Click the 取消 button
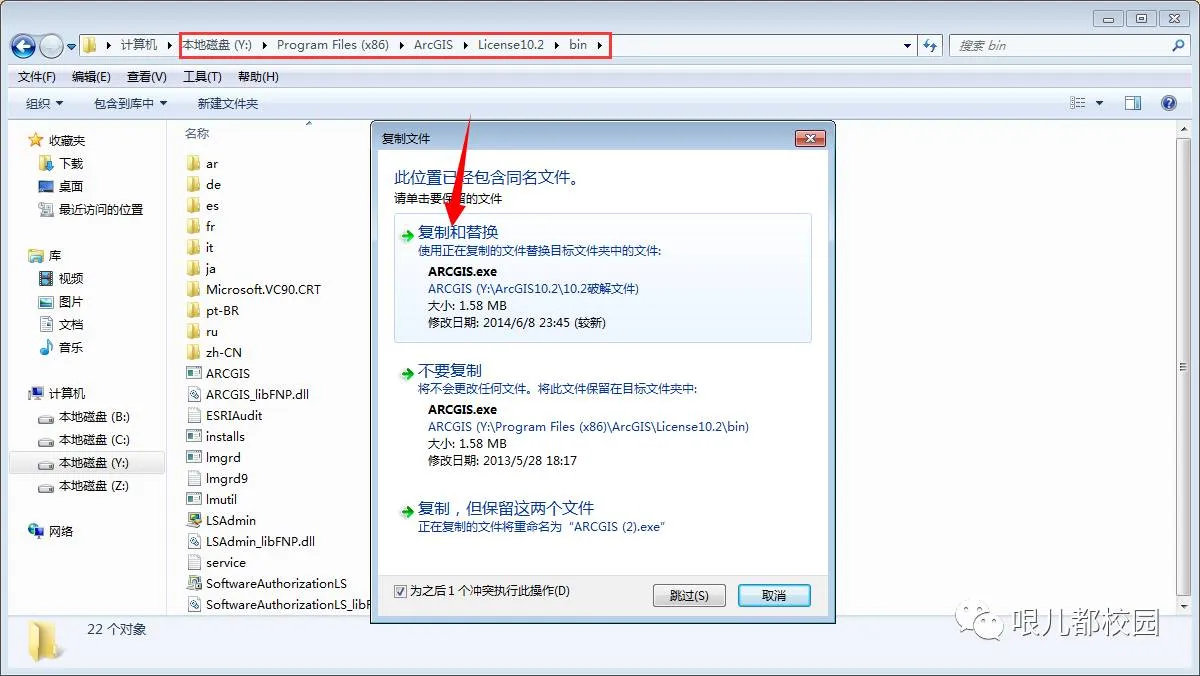This screenshot has height=676, width=1200. [x=774, y=595]
